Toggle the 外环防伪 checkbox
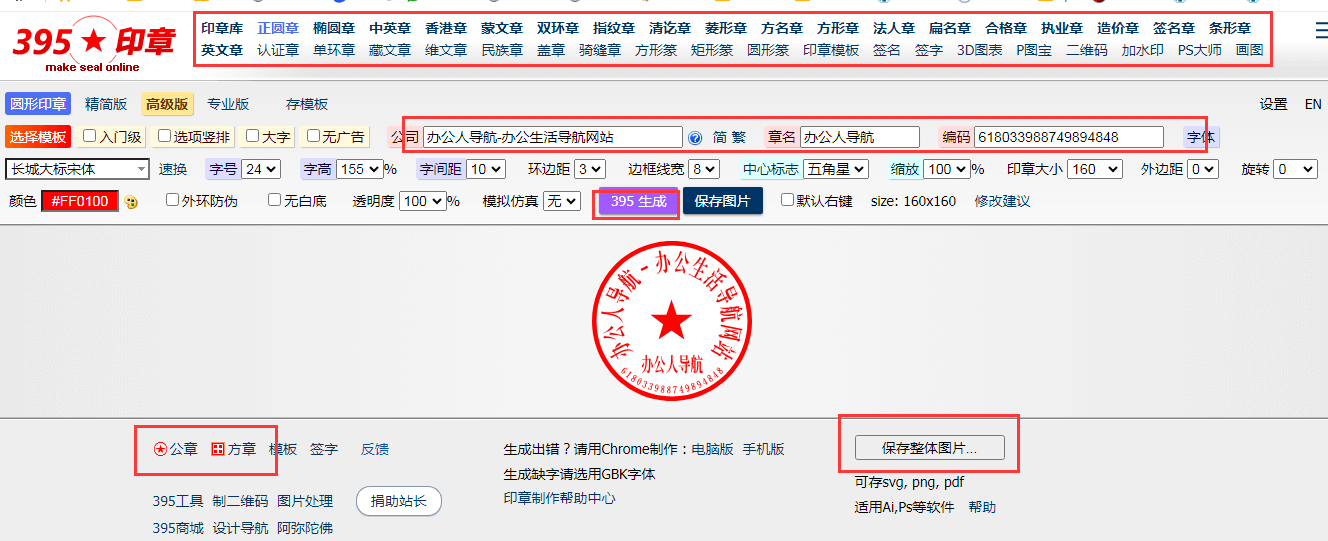The height and width of the screenshot is (541, 1328). (x=172, y=200)
